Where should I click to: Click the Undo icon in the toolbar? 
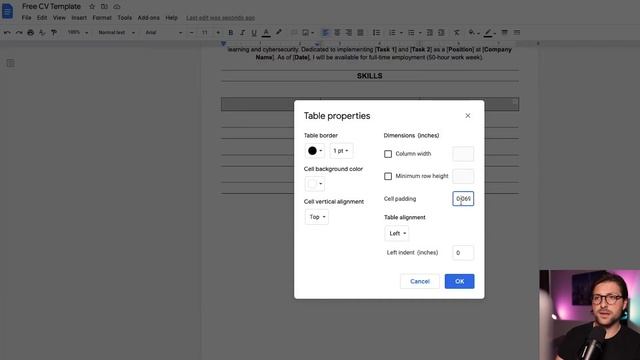(7, 33)
